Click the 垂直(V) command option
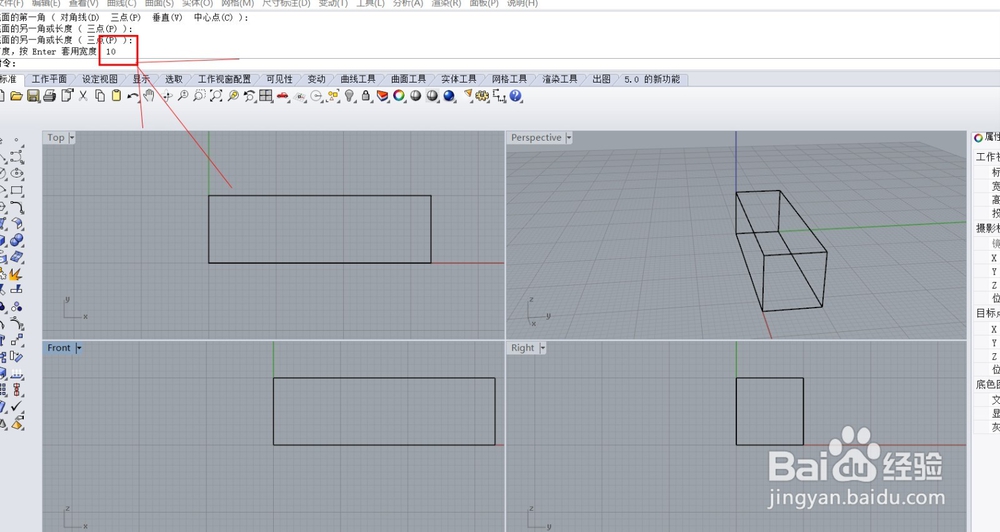Screen dimensions: 1000x532 point(167,18)
